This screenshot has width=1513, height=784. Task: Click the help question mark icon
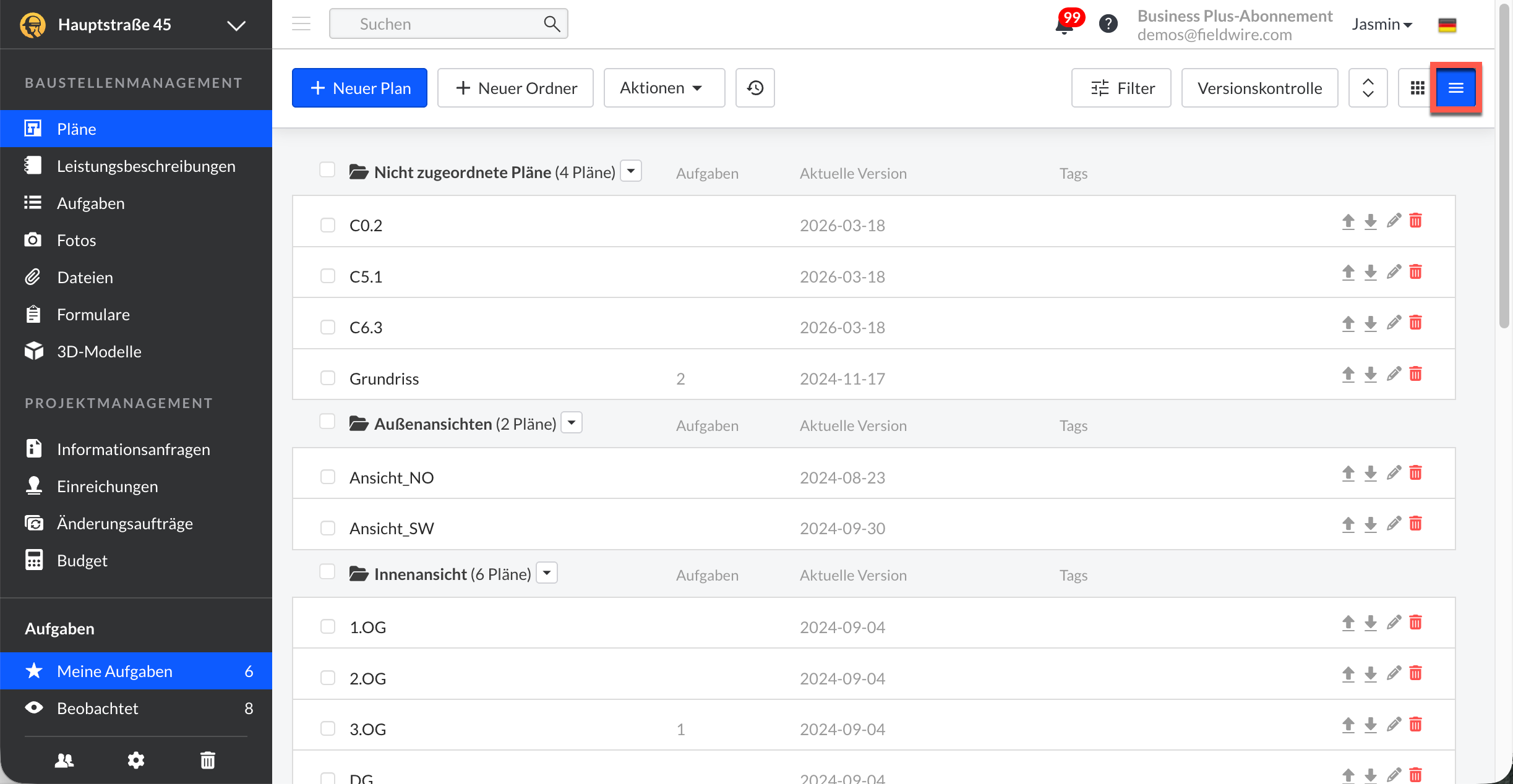click(x=1108, y=24)
